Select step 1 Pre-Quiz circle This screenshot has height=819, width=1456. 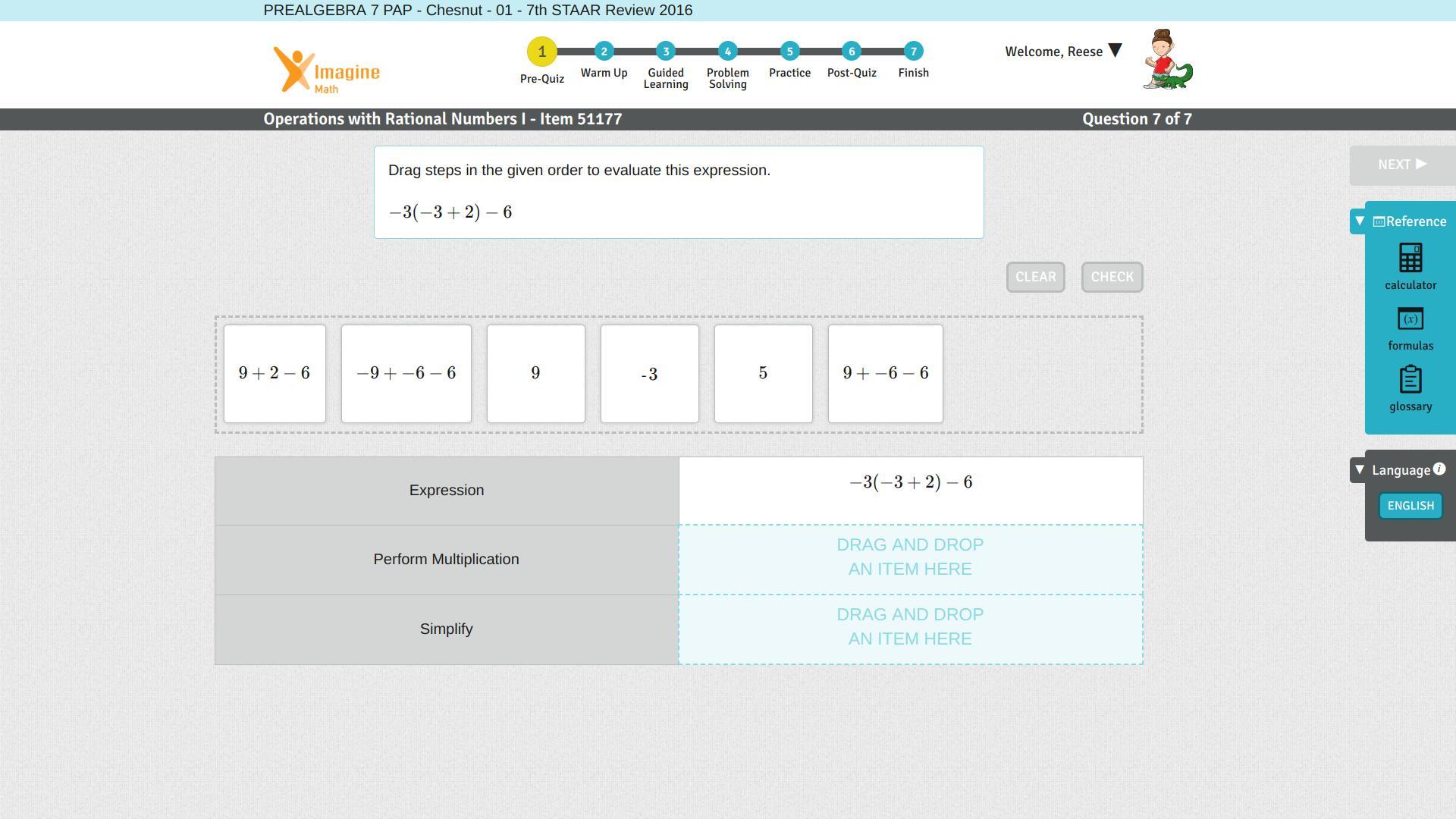coord(541,52)
